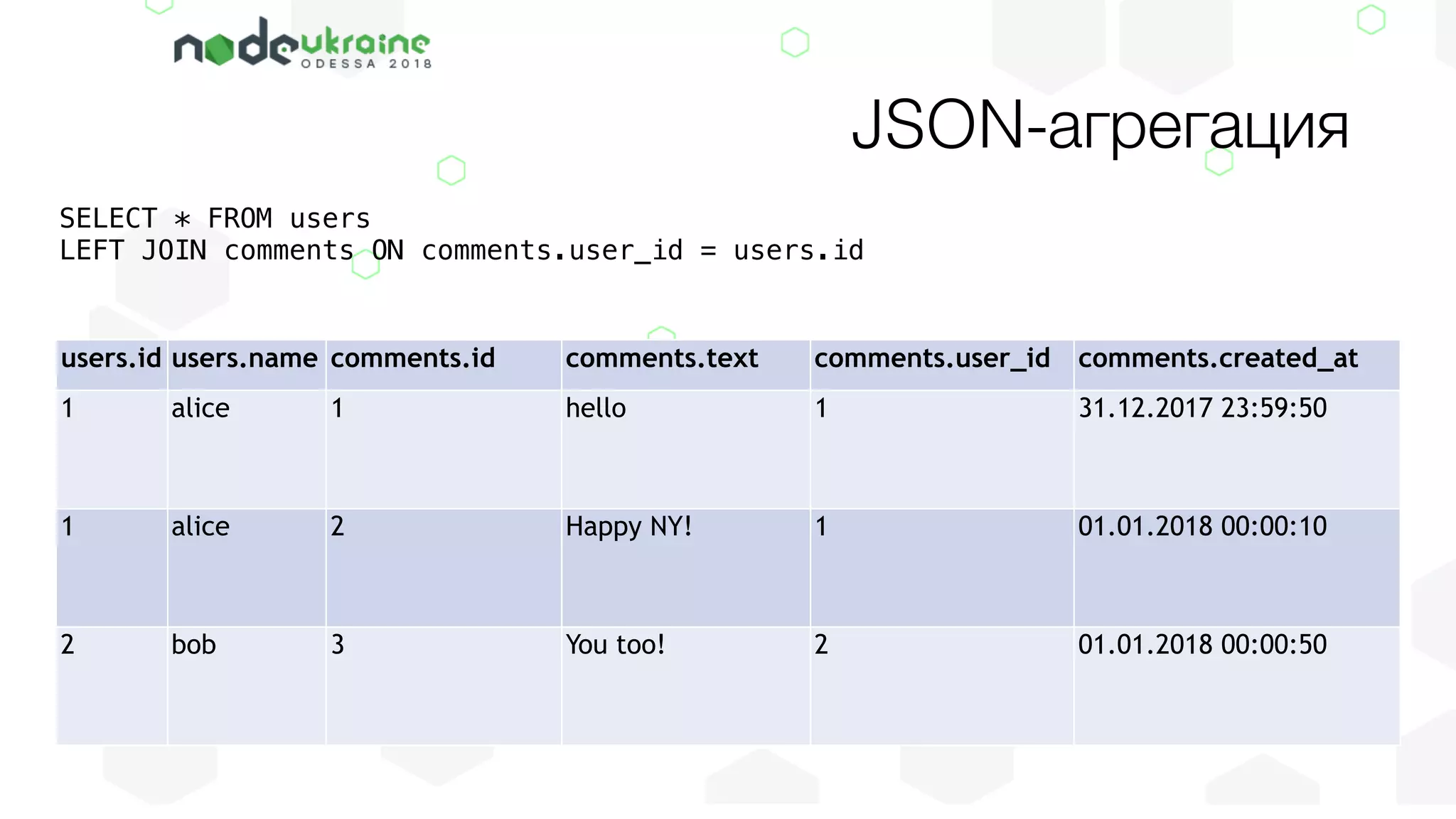Select the comments.text column header
Image resolution: width=1456 pixels, height=819 pixels.
(x=686, y=365)
